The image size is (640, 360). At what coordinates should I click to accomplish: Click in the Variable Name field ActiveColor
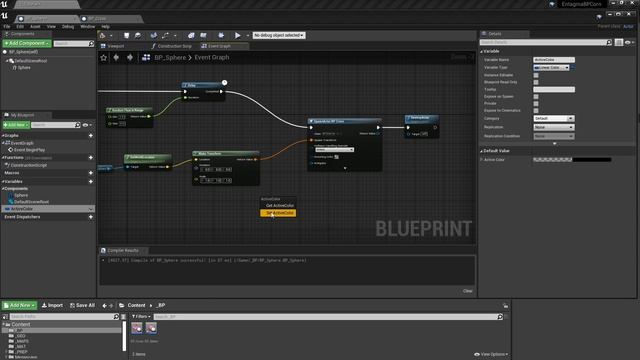click(x=554, y=60)
